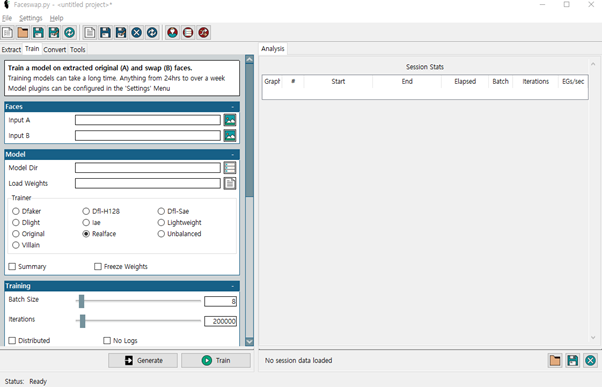Reload project with teal refresh icon
This screenshot has height=387, width=602.
pyautogui.click(x=69, y=33)
